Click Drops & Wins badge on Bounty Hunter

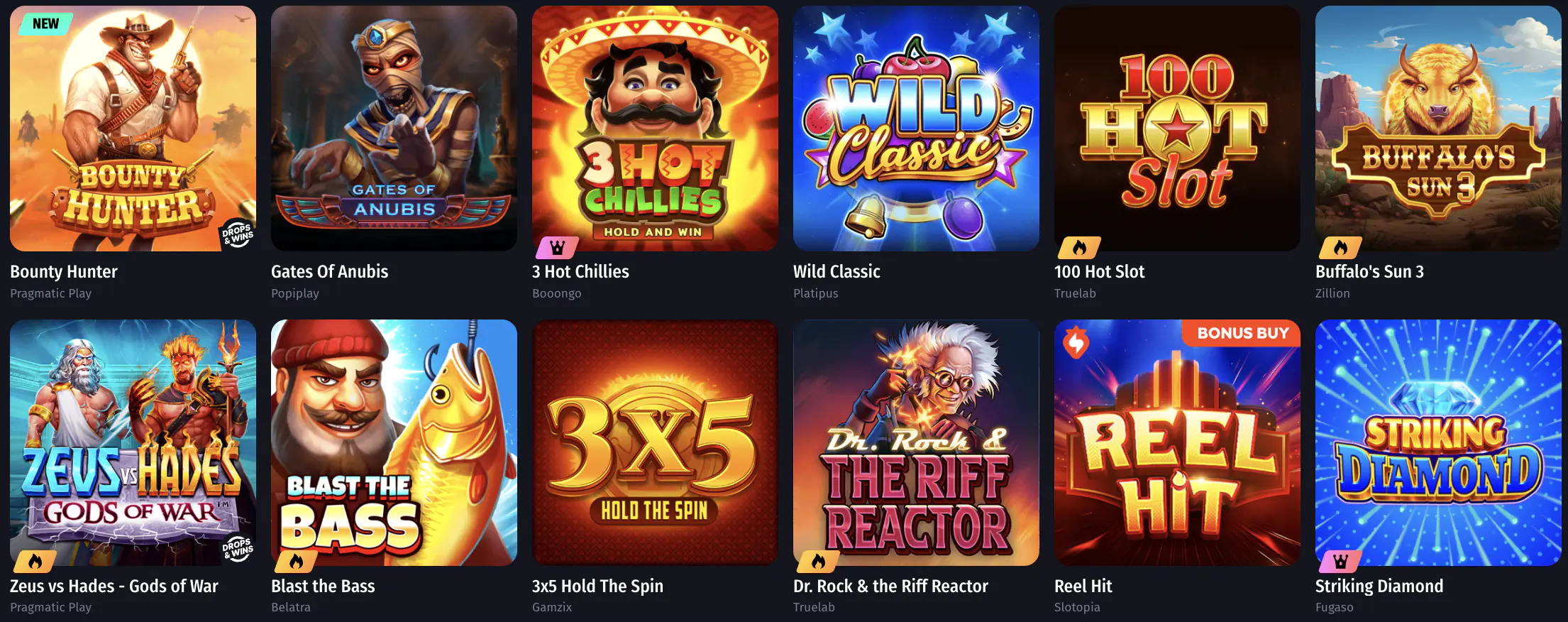[x=238, y=234]
